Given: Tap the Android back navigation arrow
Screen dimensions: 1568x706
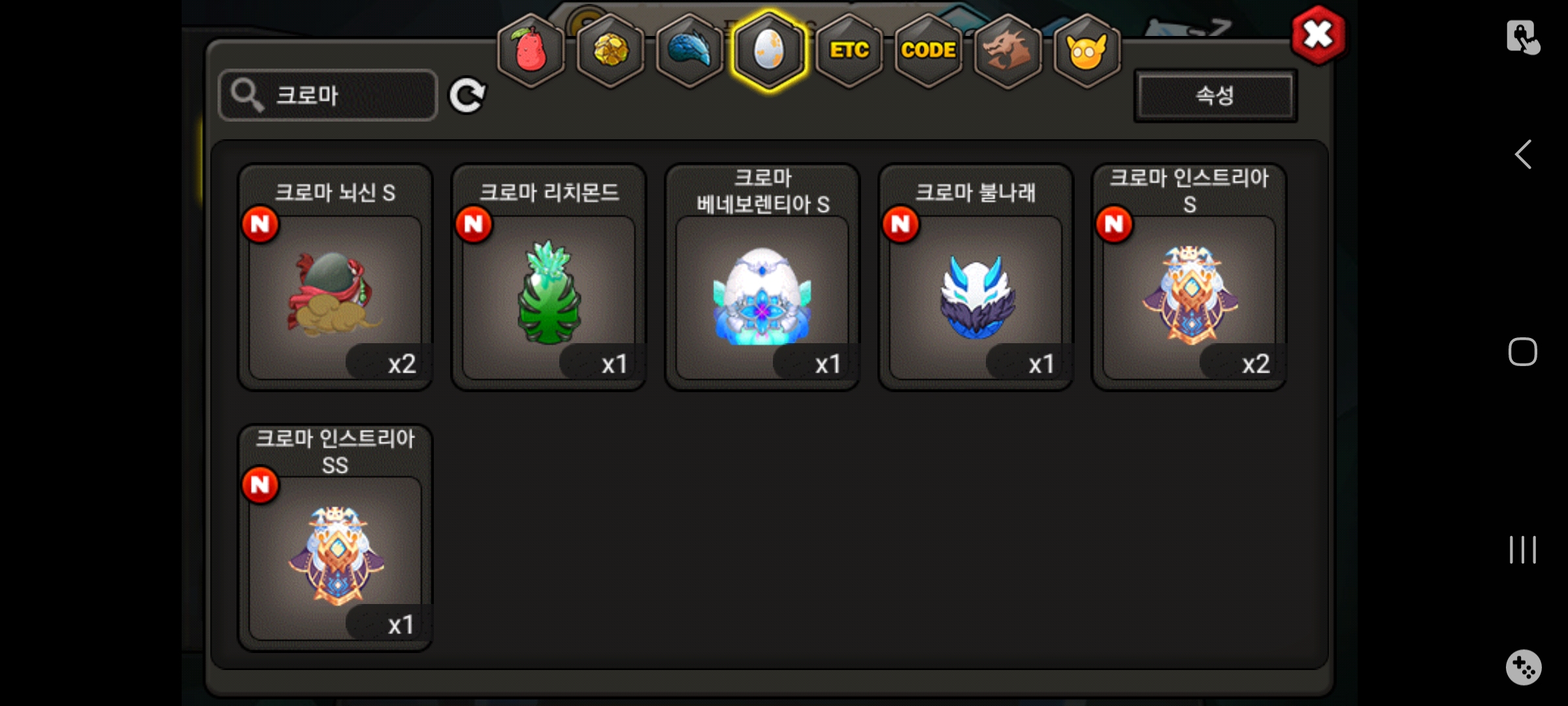Looking at the screenshot, I should 1523,154.
